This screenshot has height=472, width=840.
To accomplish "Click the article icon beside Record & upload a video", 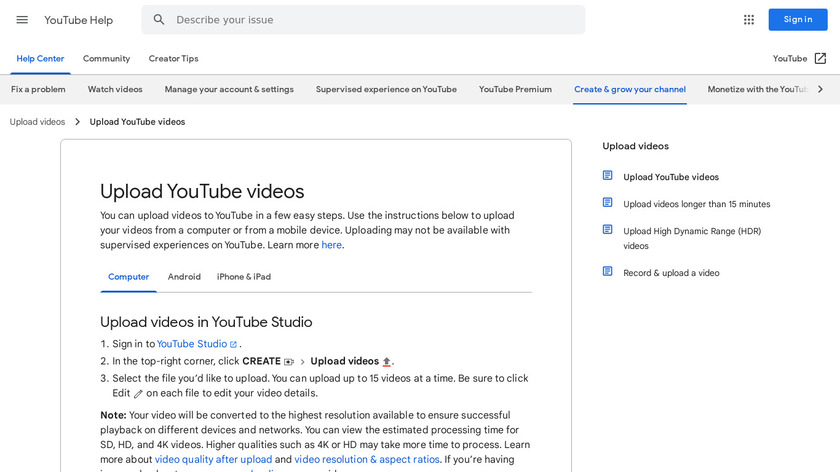I will click(608, 271).
